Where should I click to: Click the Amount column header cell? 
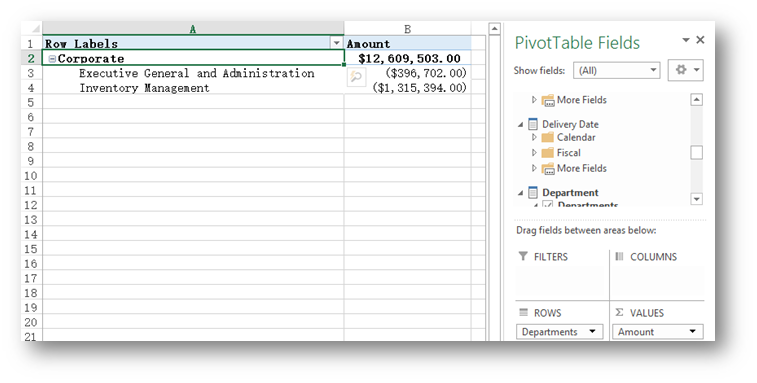click(x=407, y=43)
